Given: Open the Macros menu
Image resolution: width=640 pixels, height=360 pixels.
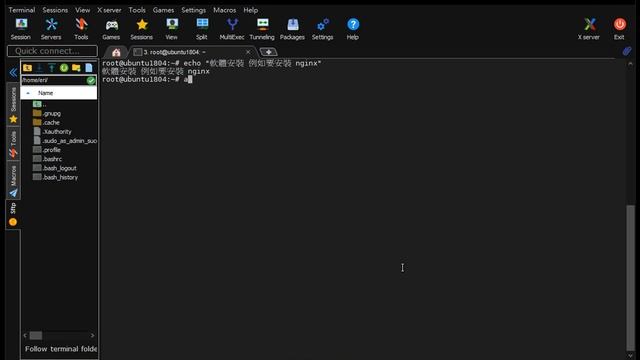Looking at the screenshot, I should coord(224,10).
